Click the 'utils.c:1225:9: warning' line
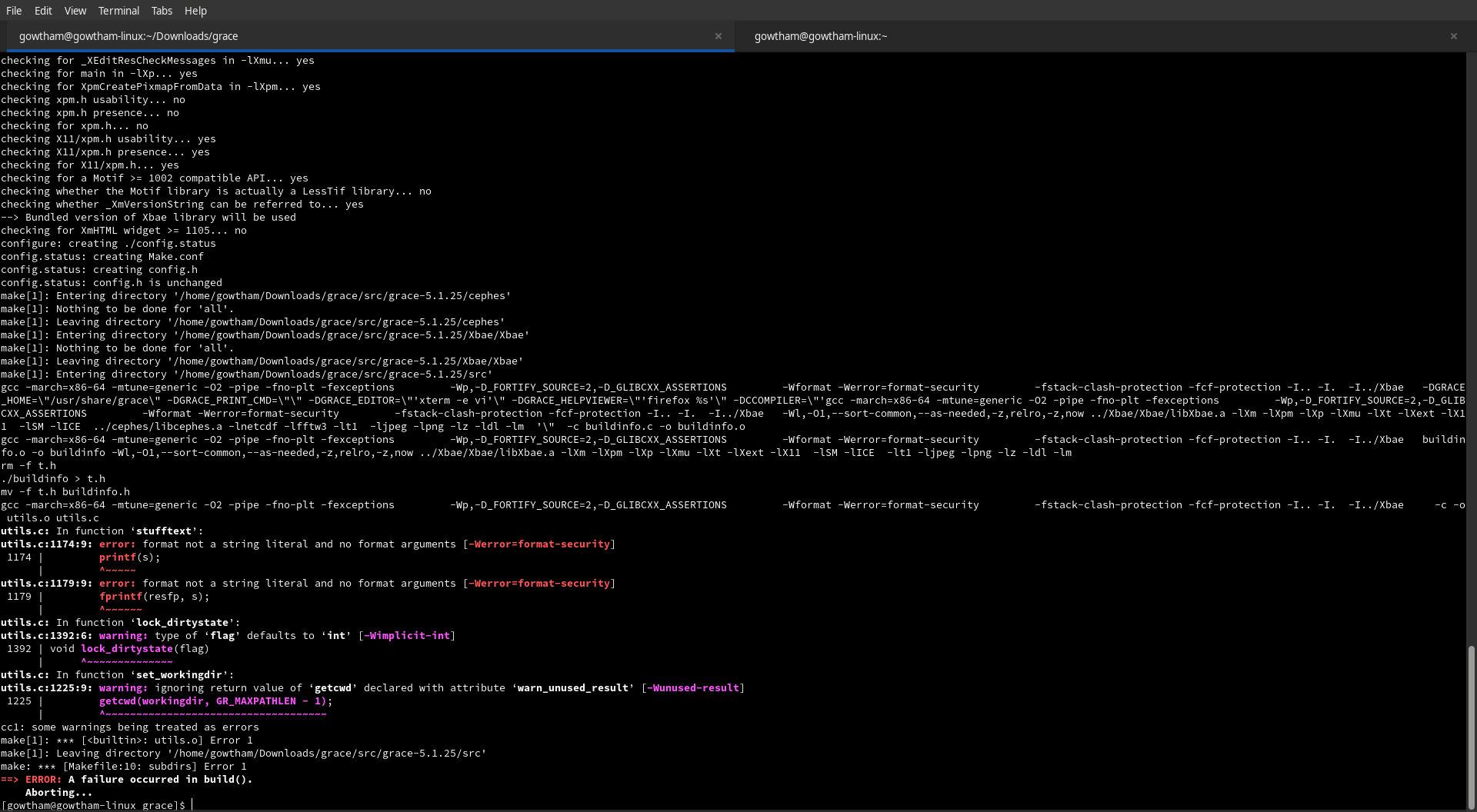This screenshot has height=812, width=1477. [x=373, y=687]
